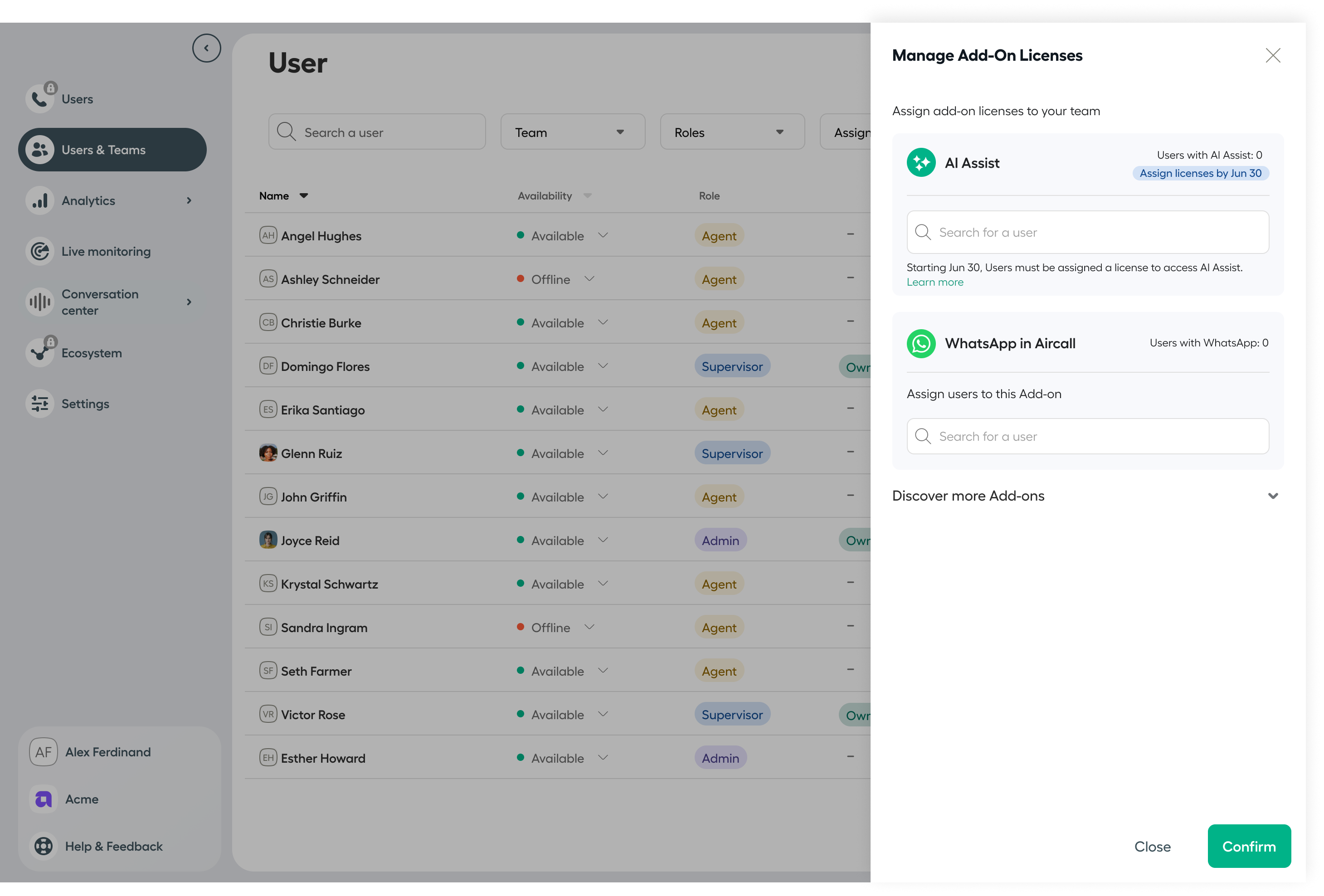Click the search icon in AI Assist field
The height and width of the screenshot is (896, 1324).
(923, 233)
